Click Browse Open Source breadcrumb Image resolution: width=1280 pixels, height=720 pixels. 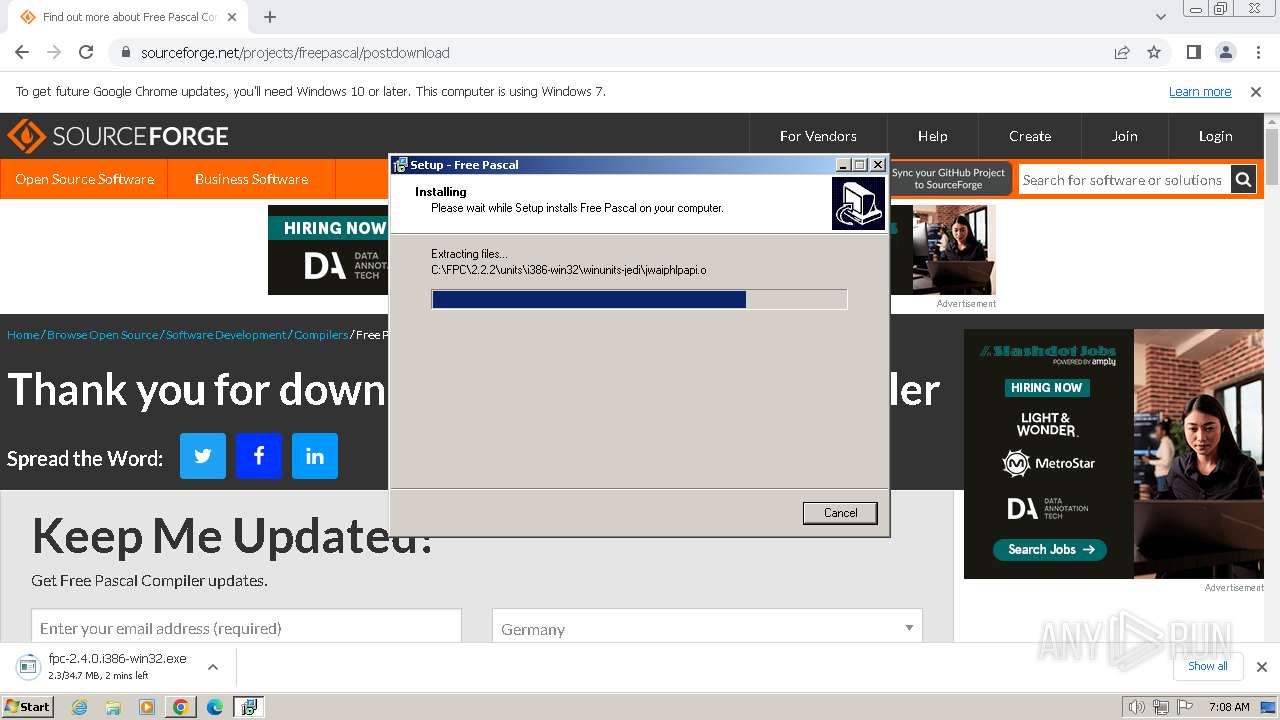point(102,335)
